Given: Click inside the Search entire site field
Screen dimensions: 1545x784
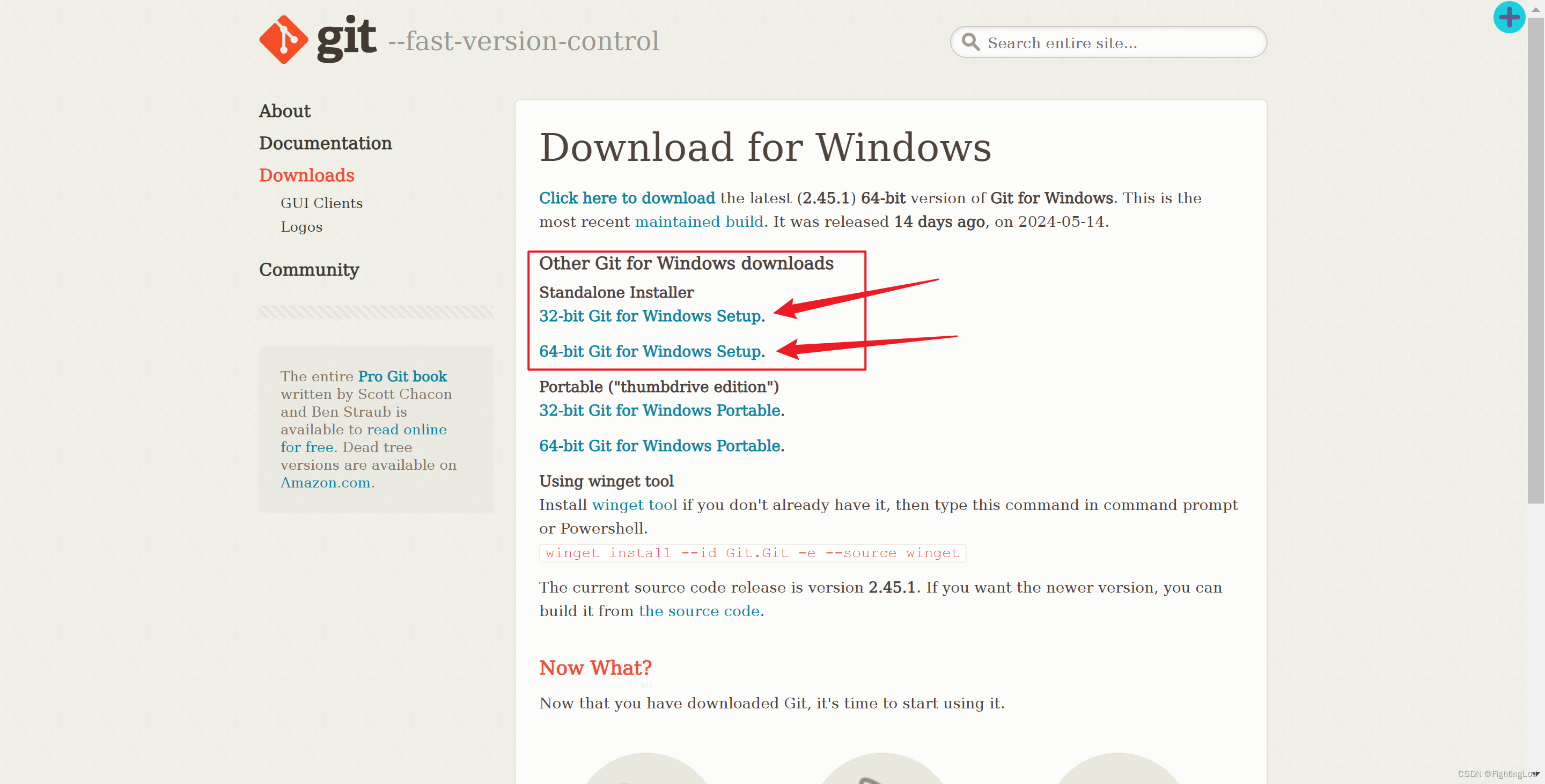Looking at the screenshot, I should tap(1108, 42).
